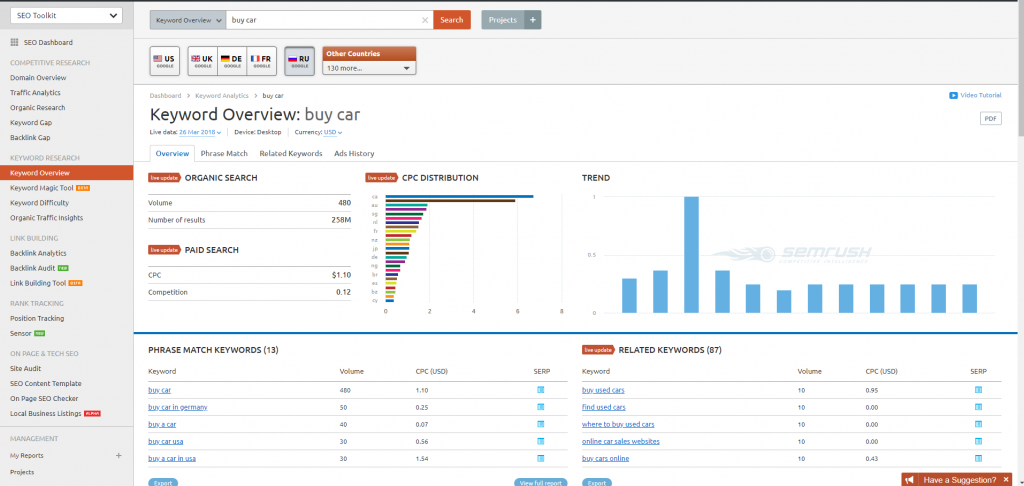Click the blue ca bar in CPC distribution
The image size is (1024, 486).
point(459,196)
